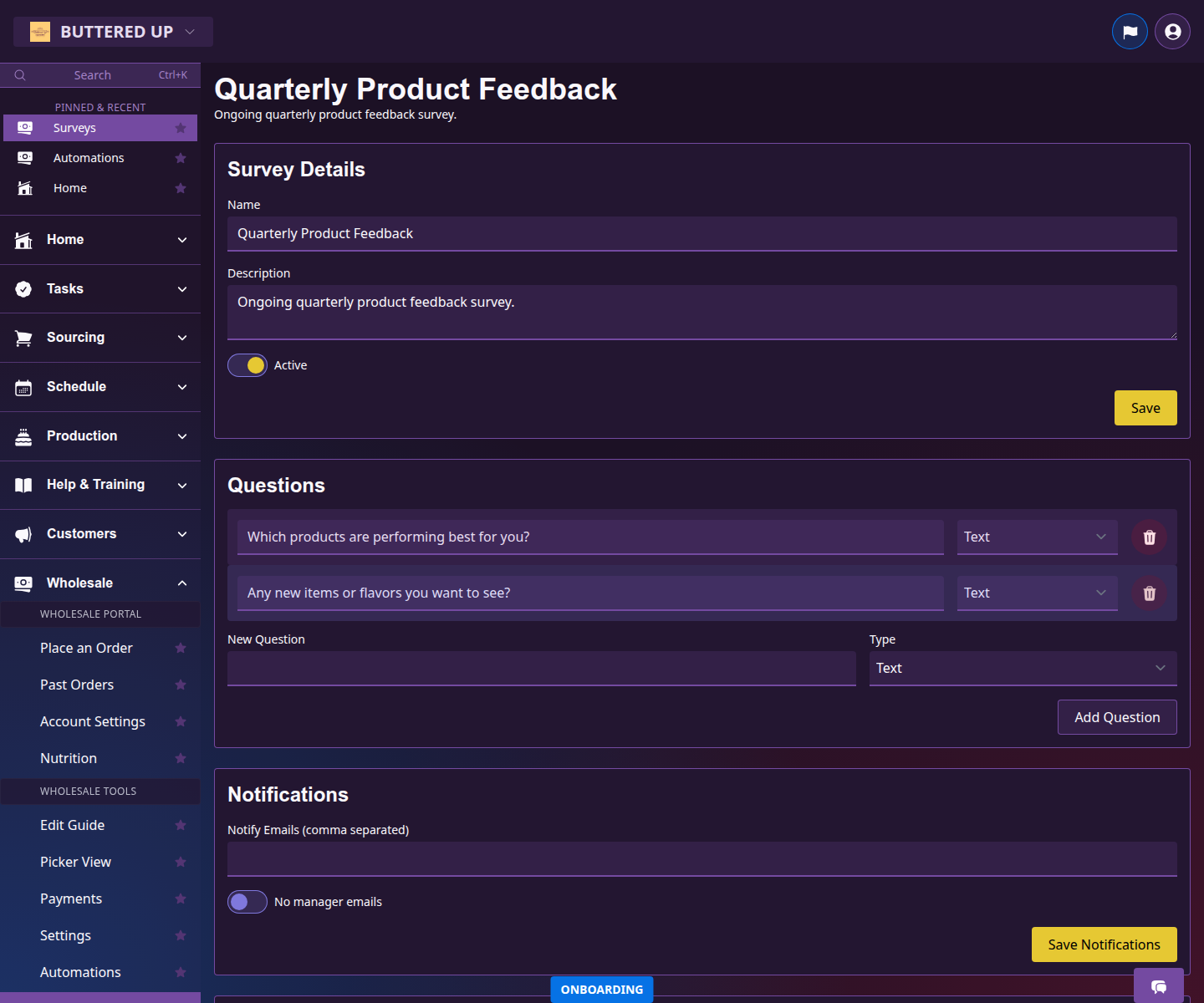Viewport: 1204px width, 1003px height.
Task: Expand the Help & Training section
Action: click(x=182, y=485)
